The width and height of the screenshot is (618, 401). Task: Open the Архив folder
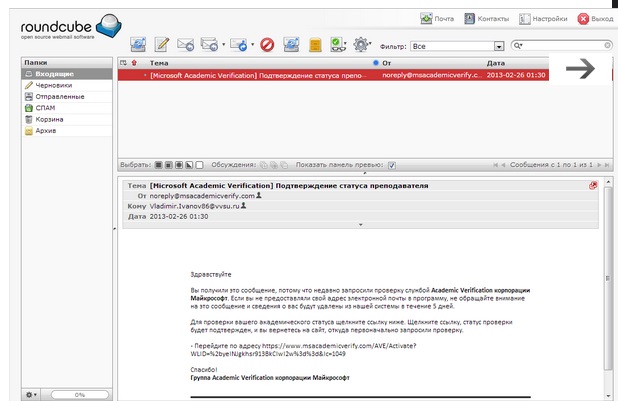[67, 131]
